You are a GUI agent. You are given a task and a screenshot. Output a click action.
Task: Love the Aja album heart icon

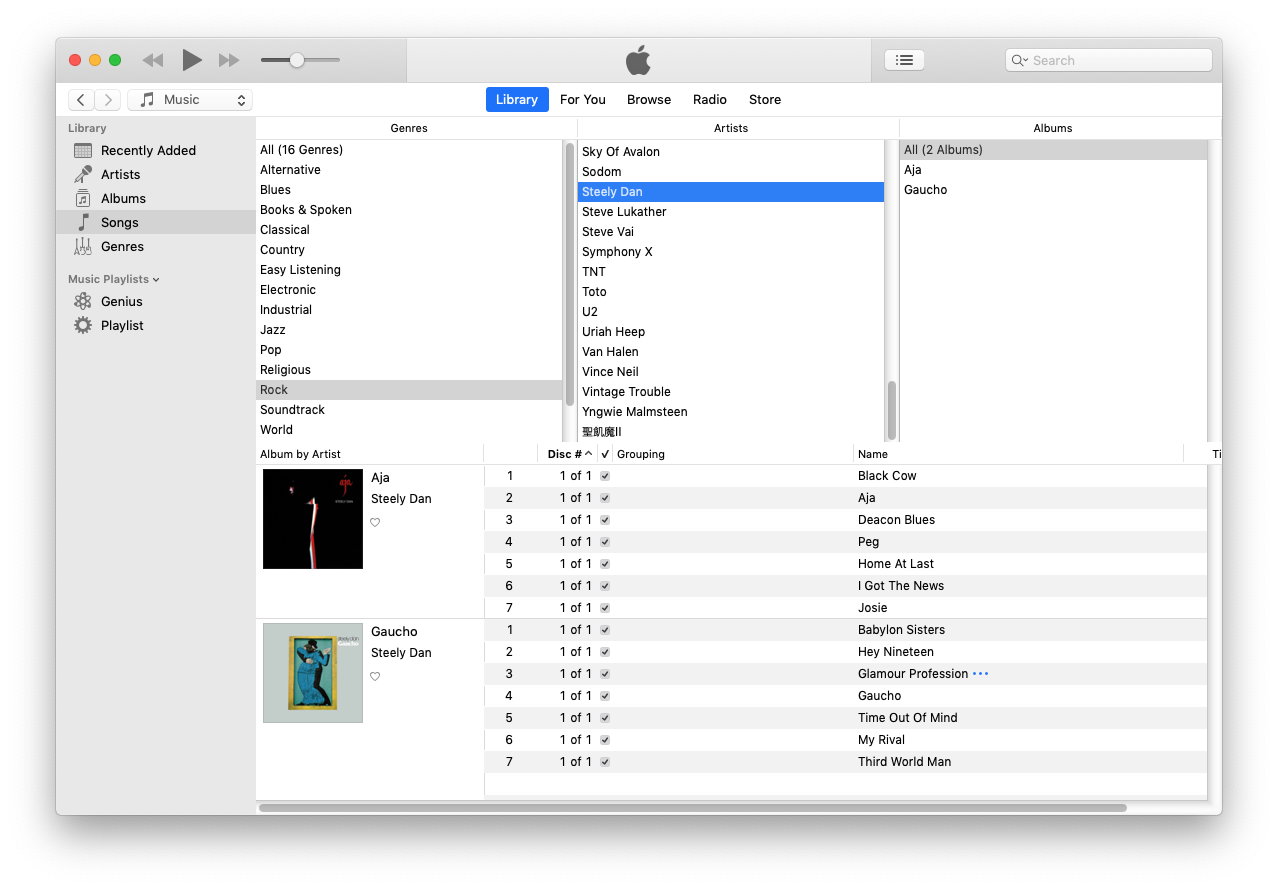tap(375, 522)
